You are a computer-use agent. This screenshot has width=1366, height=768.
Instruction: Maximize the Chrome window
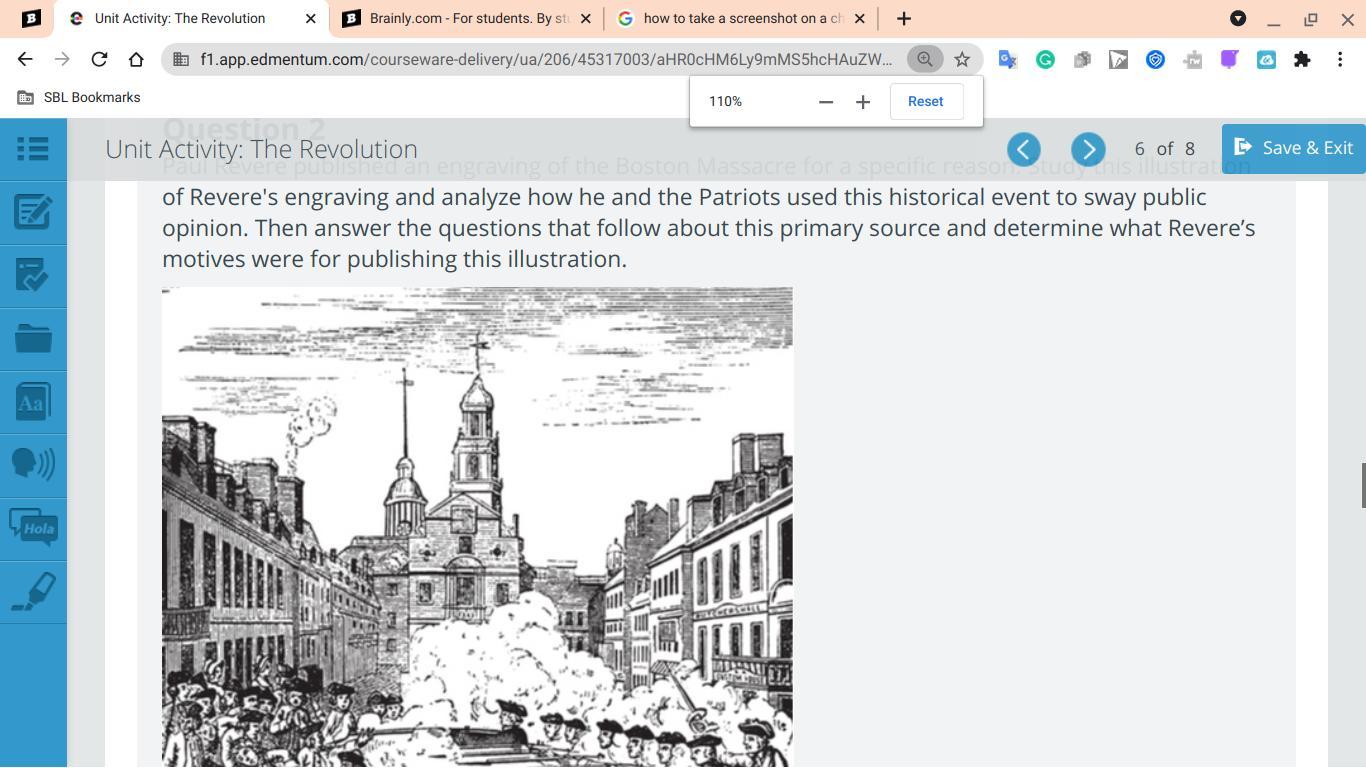(1310, 19)
